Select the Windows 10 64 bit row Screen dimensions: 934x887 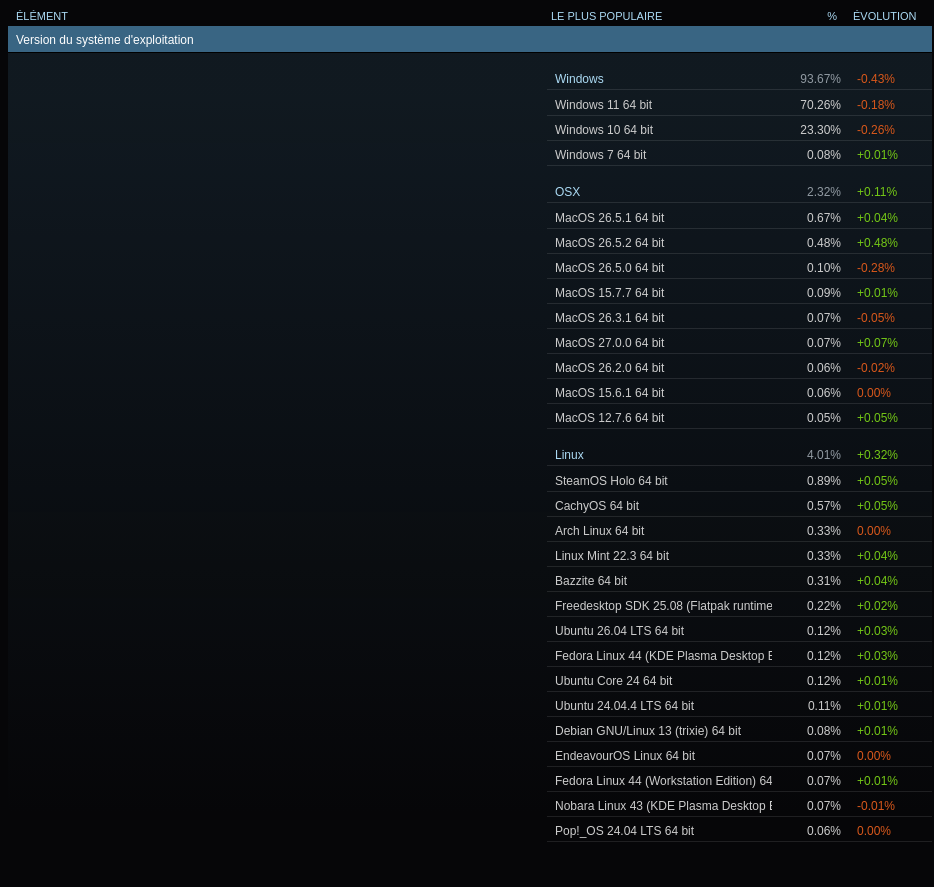coord(739,129)
